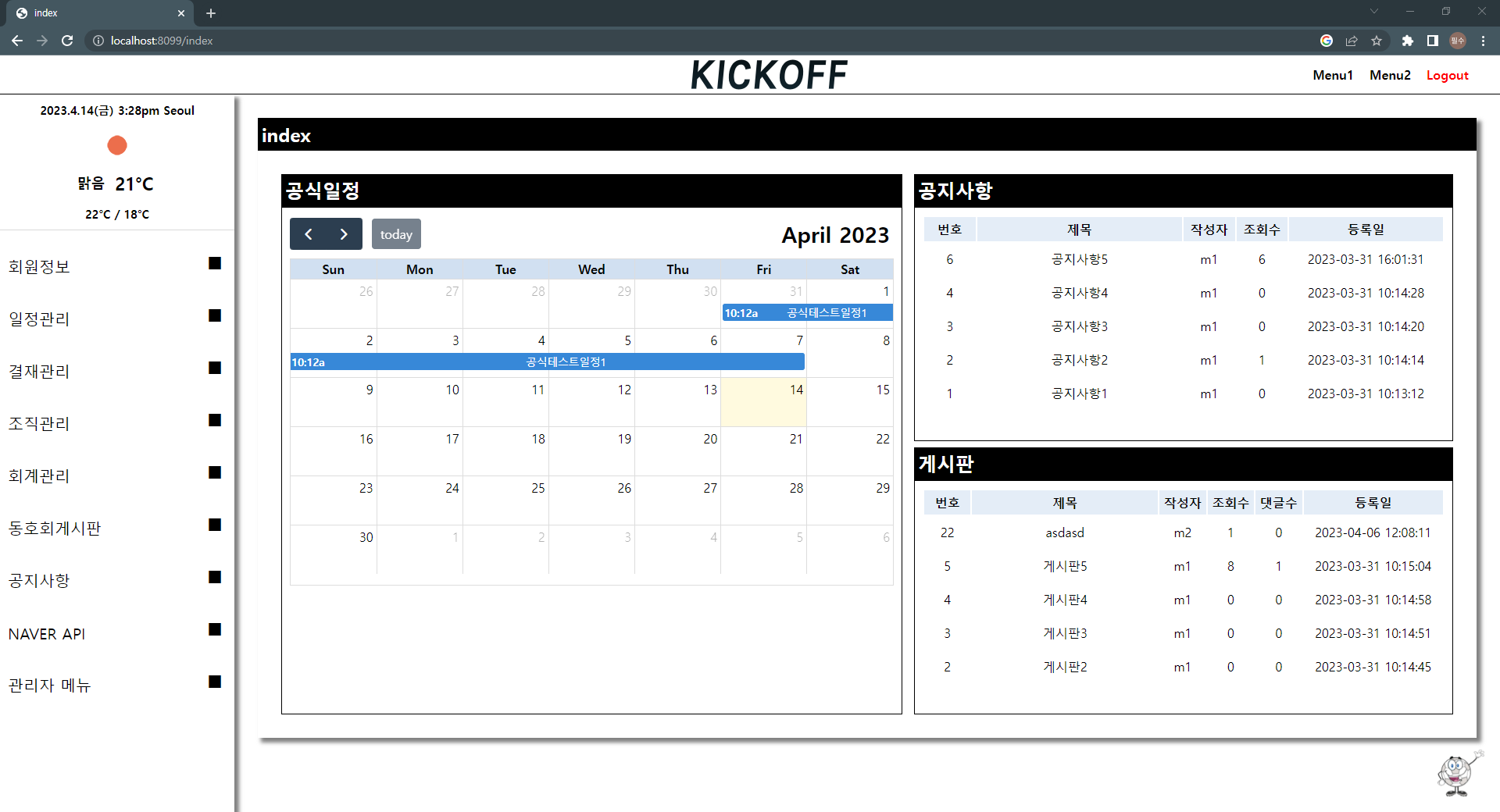This screenshot has height=812, width=1500.
Task: Click the Logout link
Action: (1447, 75)
